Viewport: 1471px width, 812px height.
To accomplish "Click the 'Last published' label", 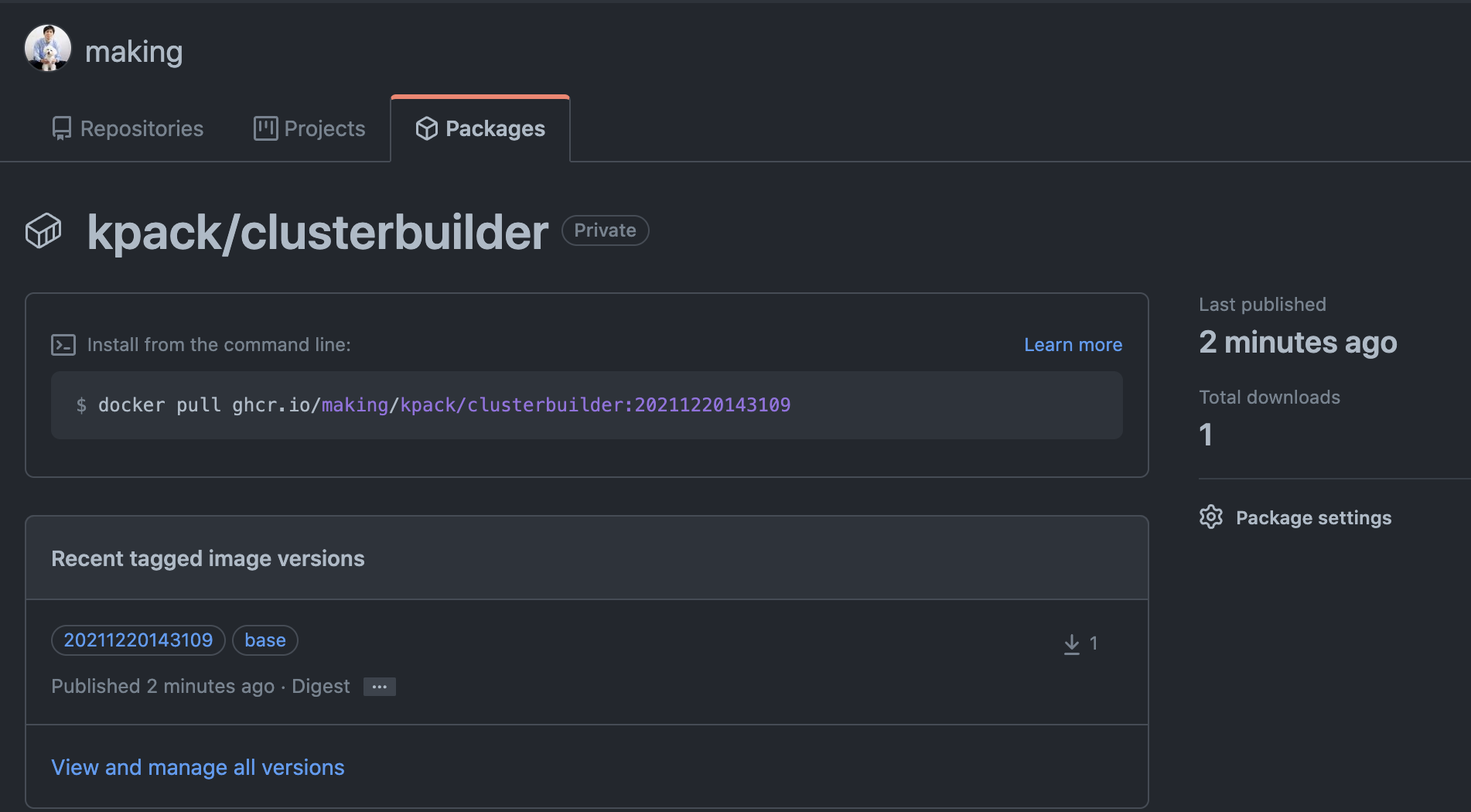I will tap(1262, 305).
